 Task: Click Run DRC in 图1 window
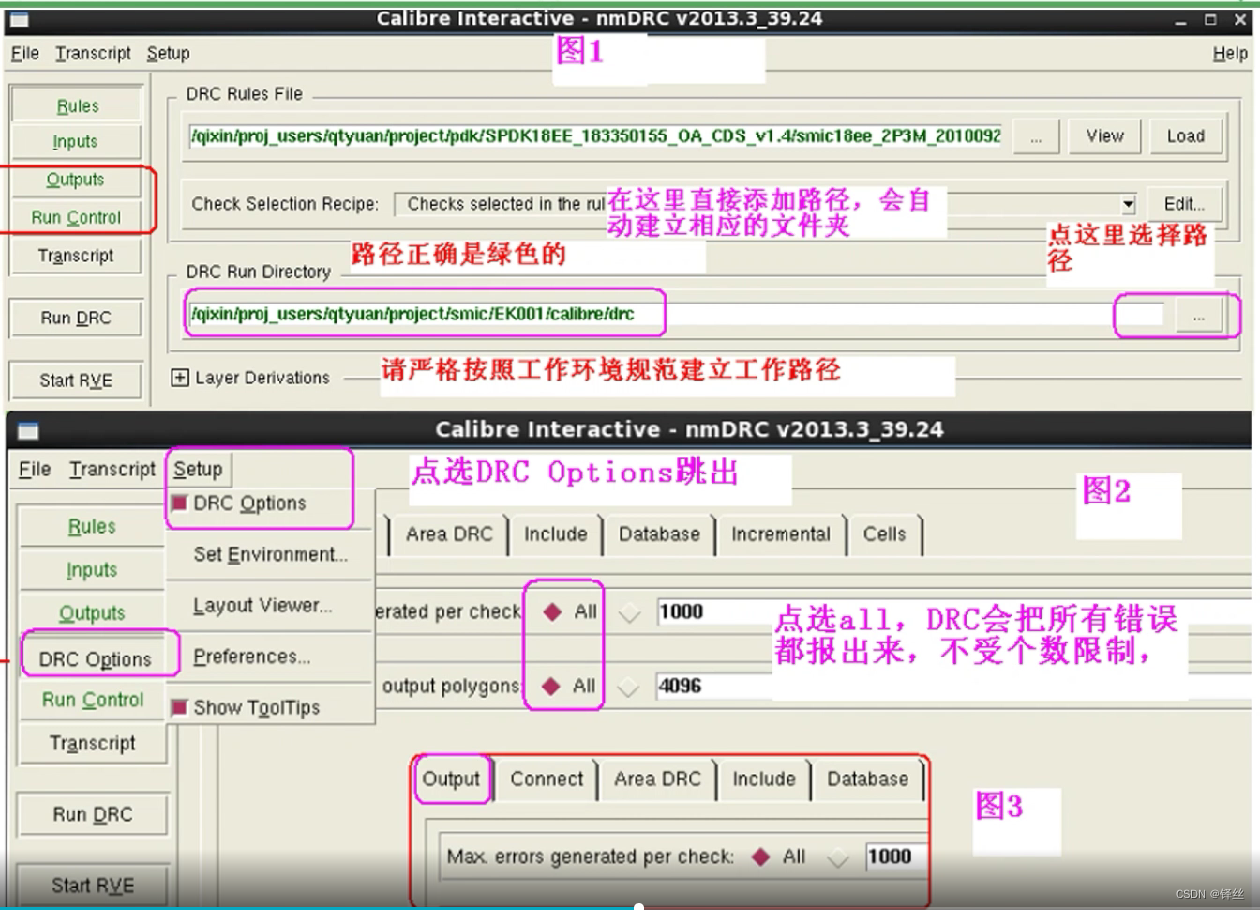point(76,318)
